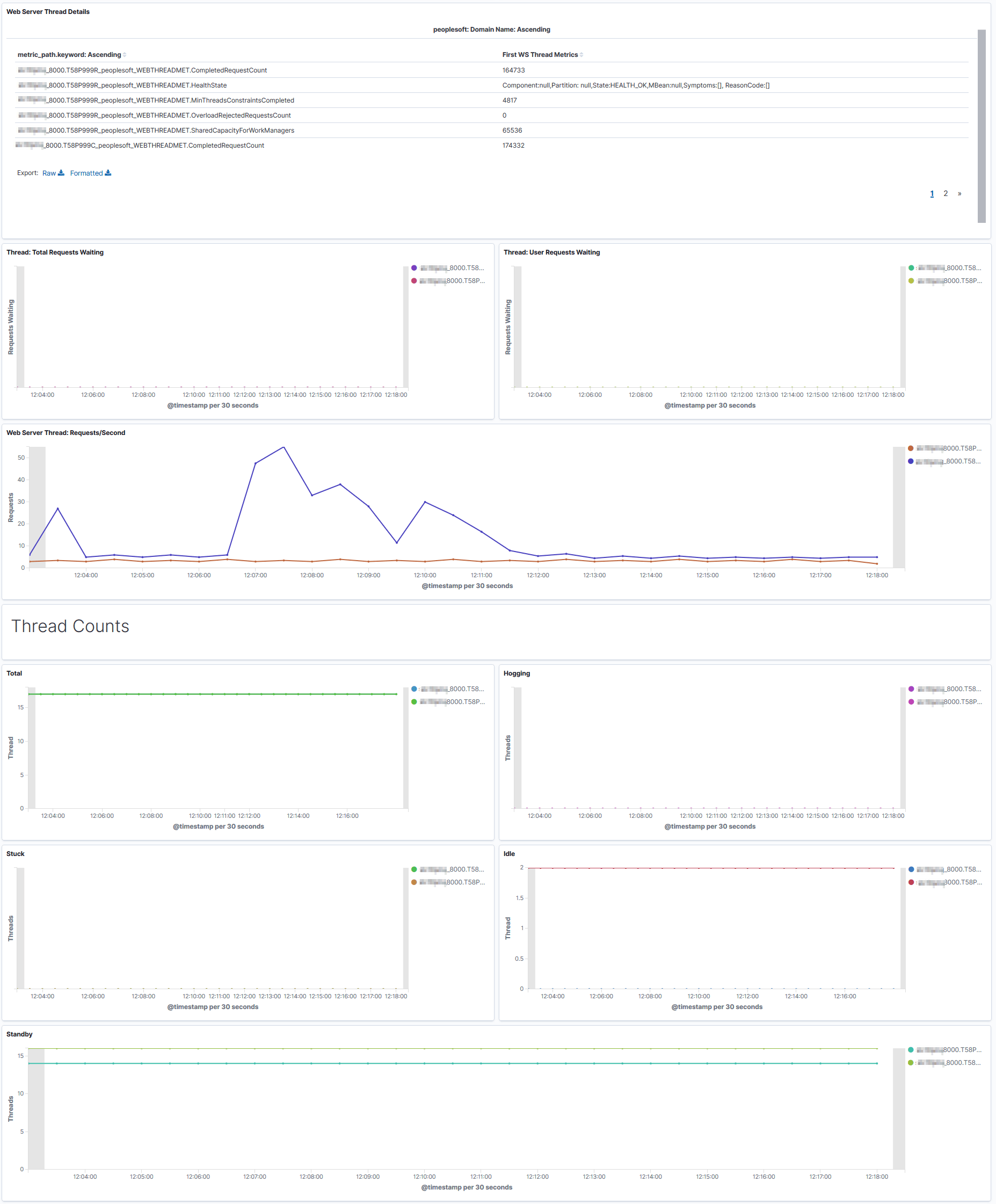The height and width of the screenshot is (1204, 996).
Task: Click the Raw export link
Action: (x=49, y=172)
